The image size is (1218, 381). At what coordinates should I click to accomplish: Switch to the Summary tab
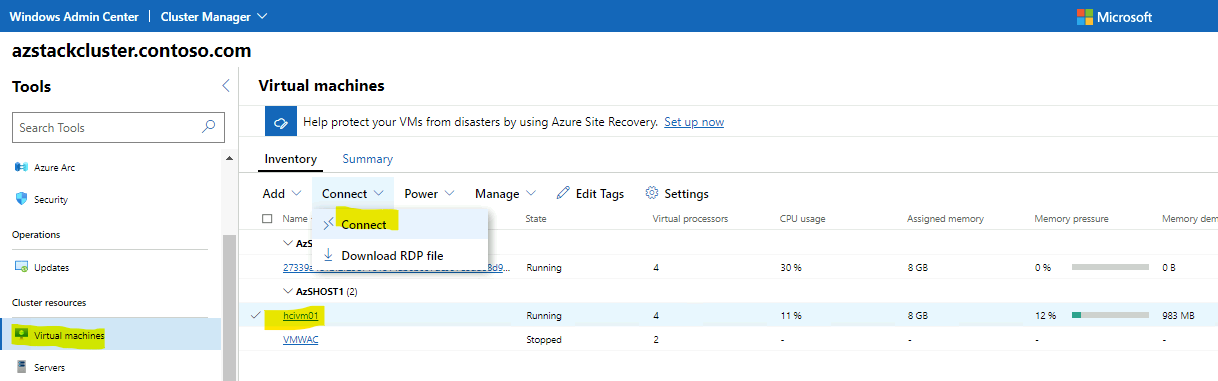(x=368, y=159)
